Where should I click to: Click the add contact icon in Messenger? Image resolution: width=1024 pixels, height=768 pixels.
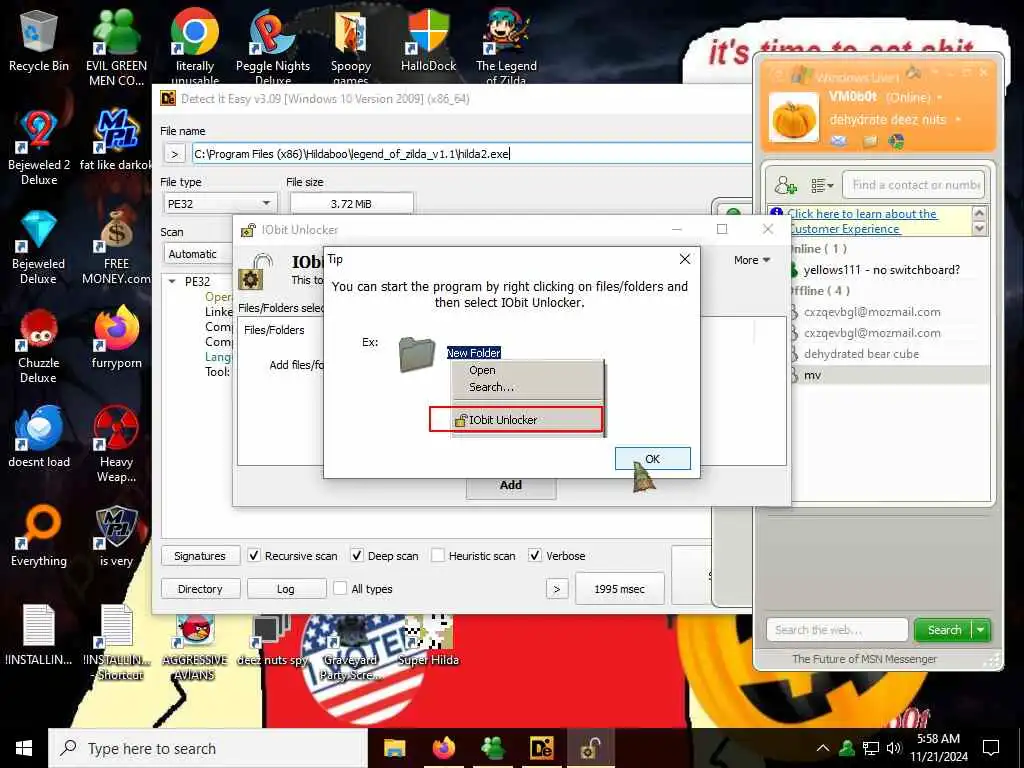pyautogui.click(x=785, y=185)
